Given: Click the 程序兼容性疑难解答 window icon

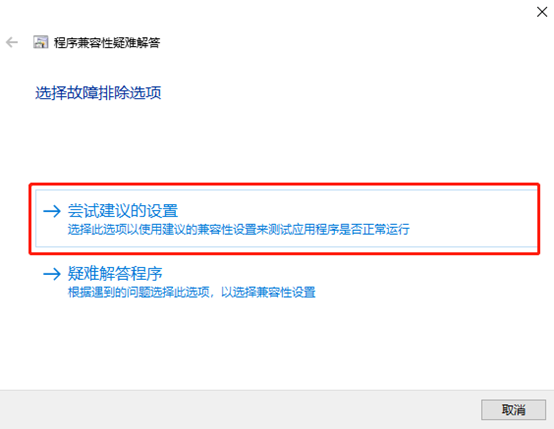Looking at the screenshot, I should (41, 42).
